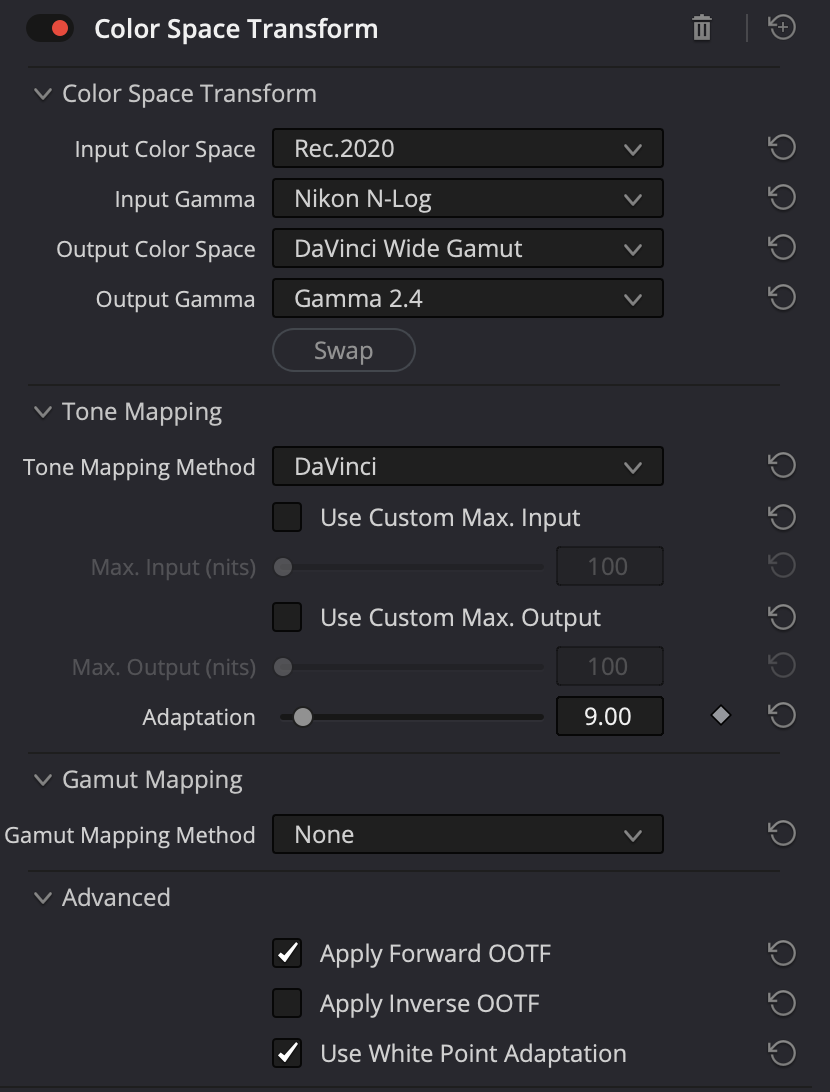Click the Adaptation value field 9.00
830x1092 pixels.
point(609,716)
